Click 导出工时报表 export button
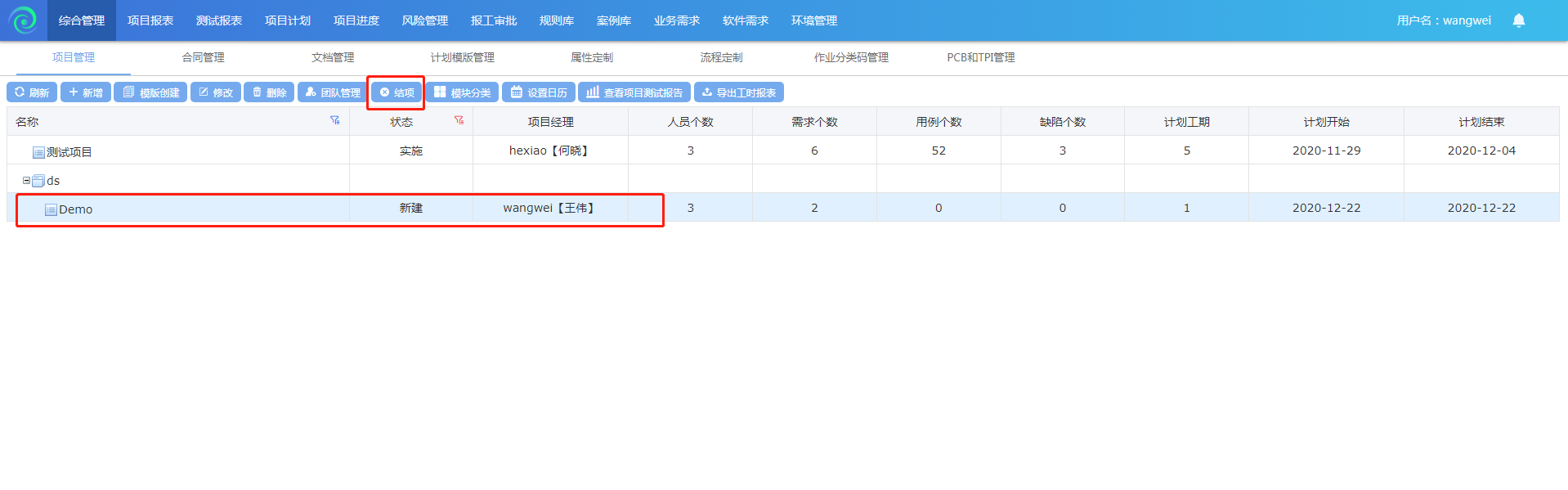This screenshot has width=1568, height=490. click(x=738, y=92)
